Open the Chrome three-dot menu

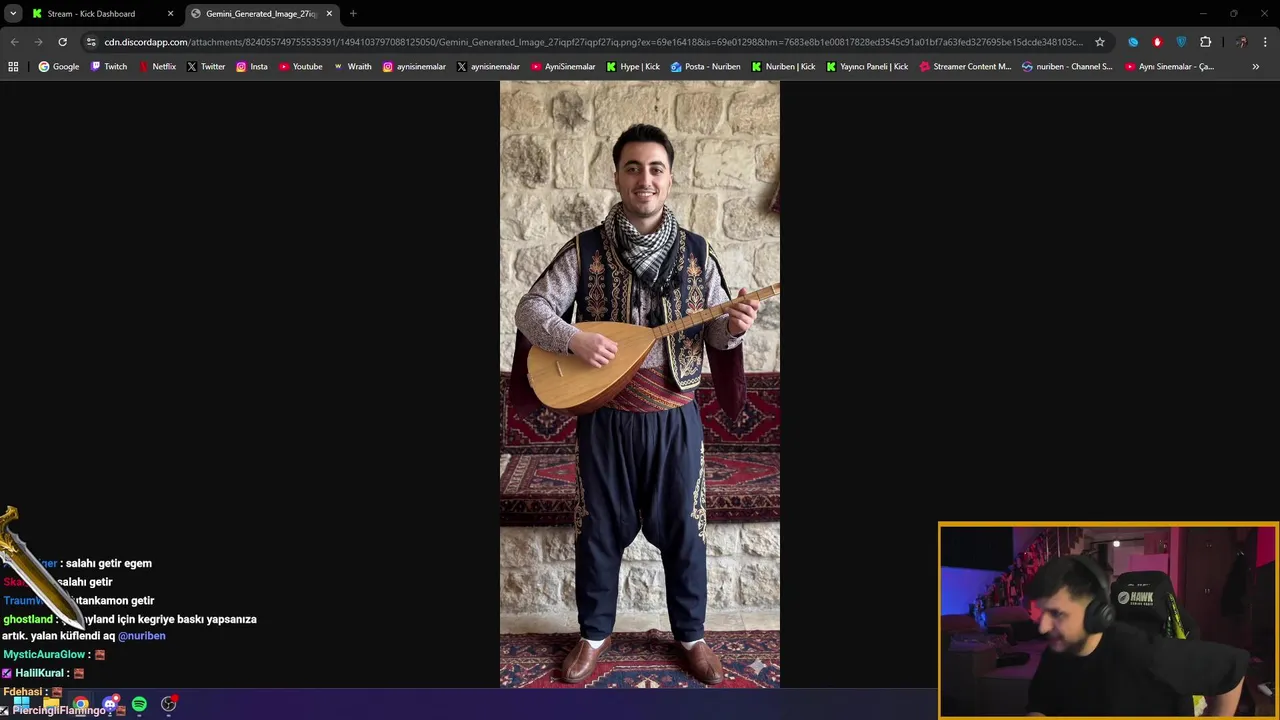pyautogui.click(x=1265, y=42)
